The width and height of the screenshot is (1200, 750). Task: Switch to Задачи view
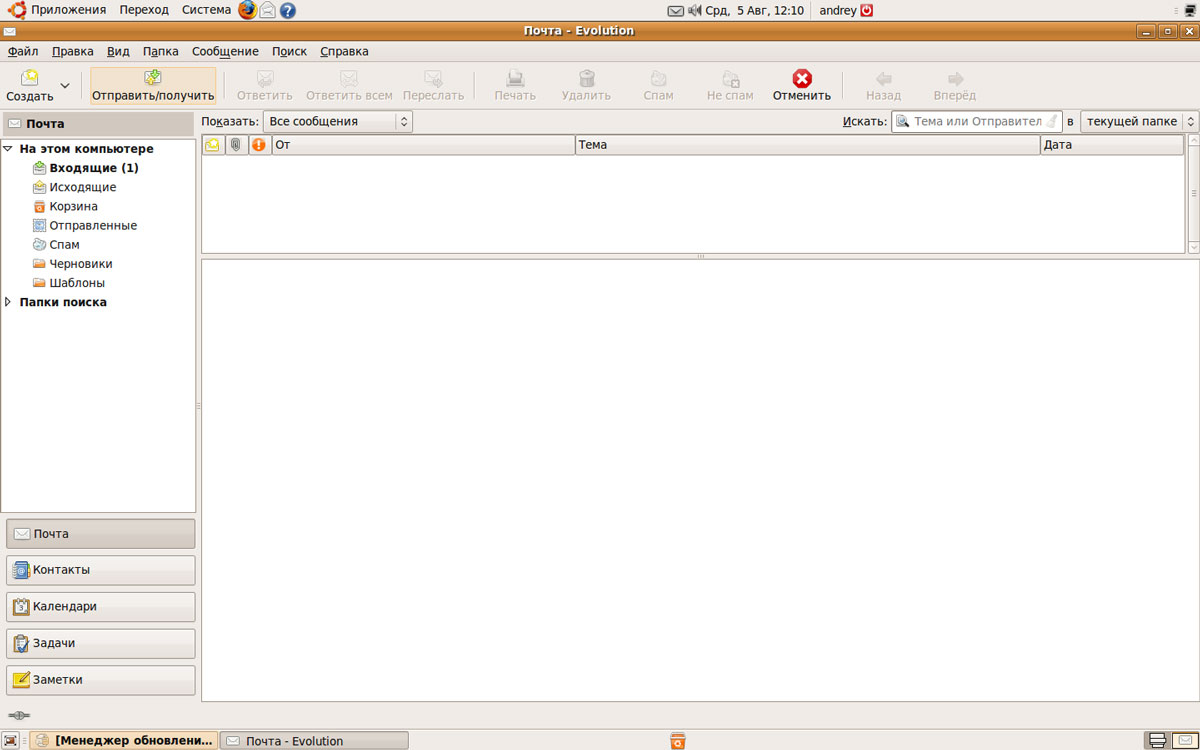pyautogui.click(x=101, y=643)
